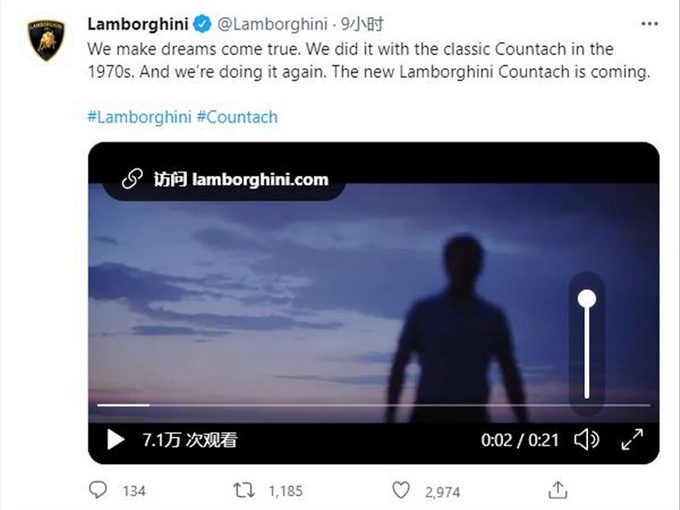The image size is (680, 510).
Task: Expand video to fullscreen
Action: [632, 439]
